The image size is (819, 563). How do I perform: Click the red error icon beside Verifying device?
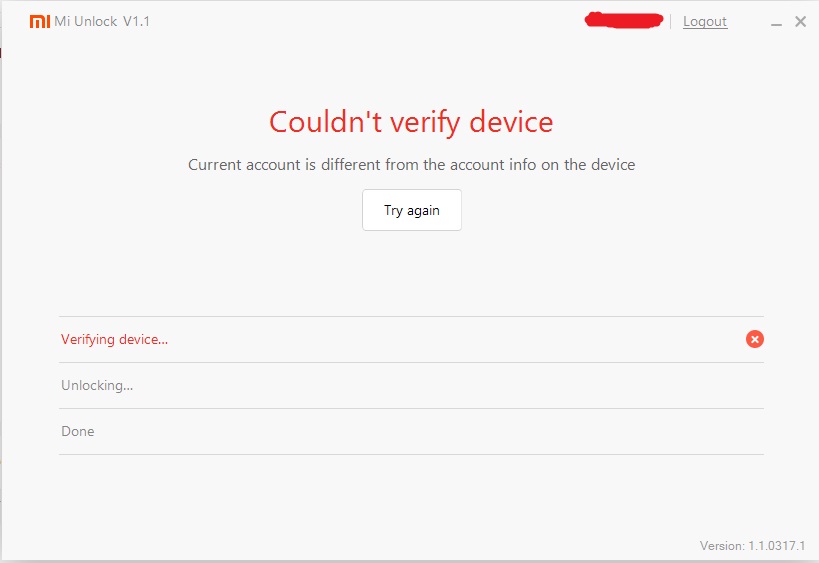point(755,339)
